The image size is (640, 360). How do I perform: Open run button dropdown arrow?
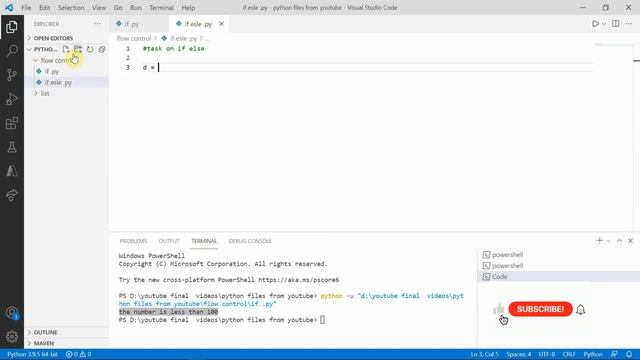coord(604,24)
